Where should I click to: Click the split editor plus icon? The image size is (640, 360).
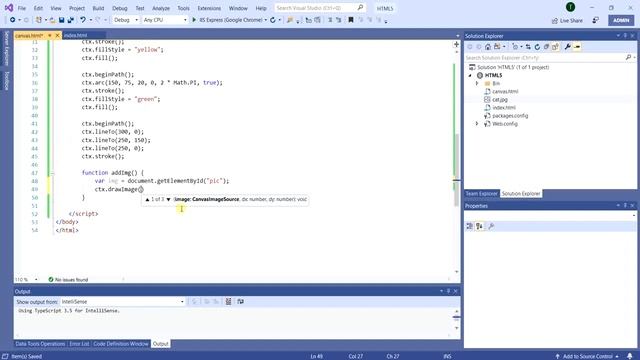click(456, 44)
